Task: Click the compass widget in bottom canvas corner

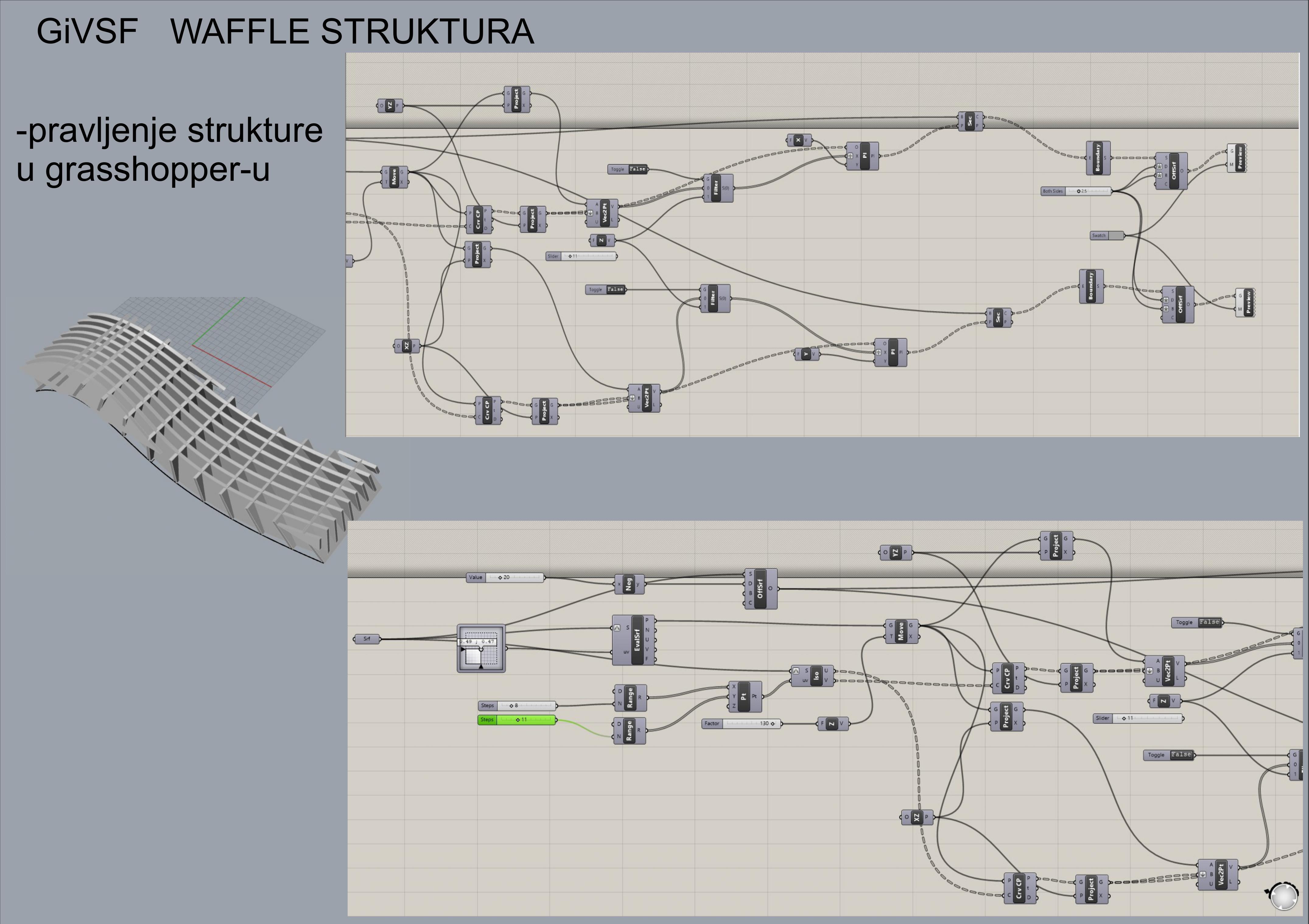Action: [1284, 896]
